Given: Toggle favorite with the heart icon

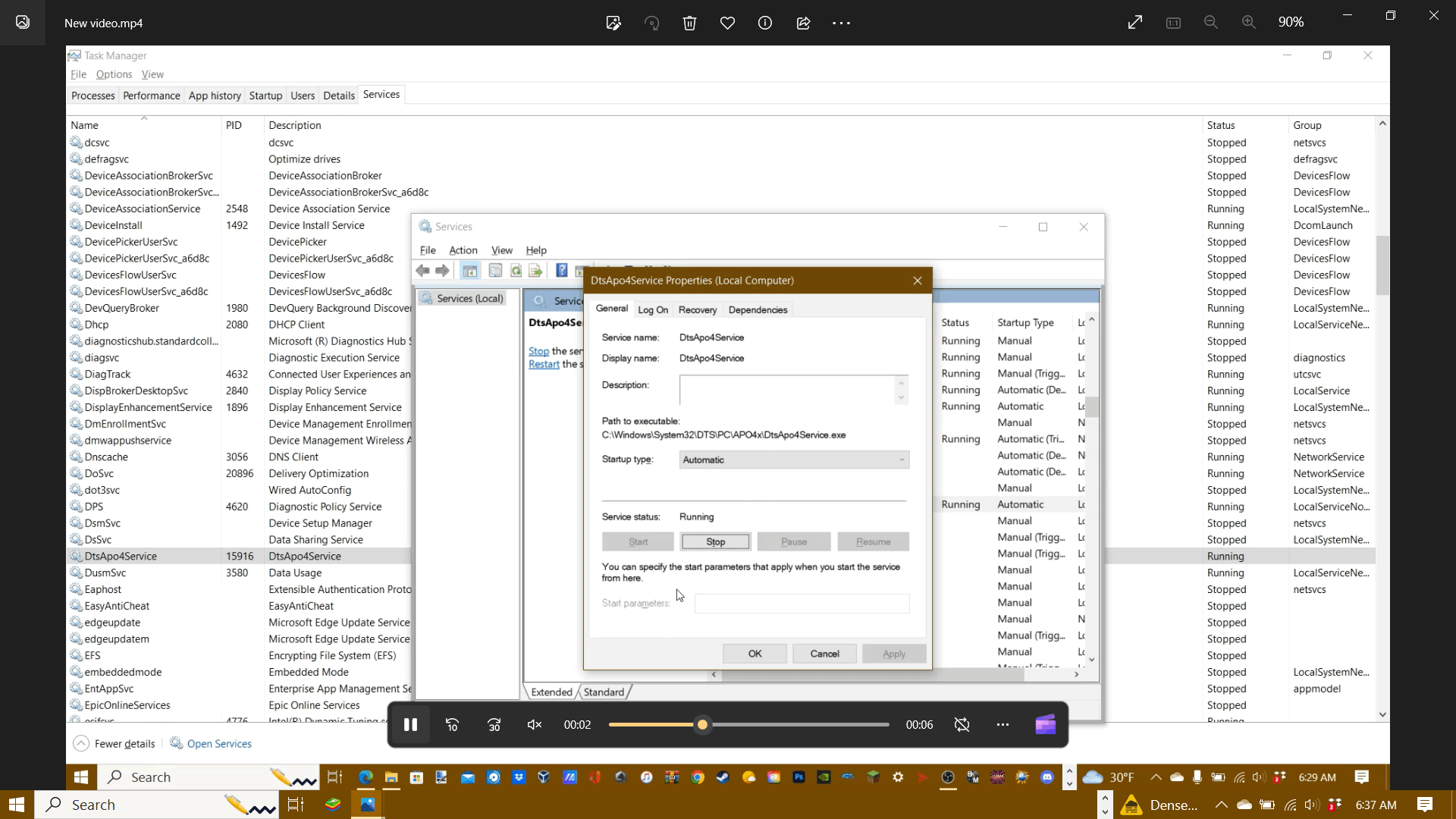Looking at the screenshot, I should 727,23.
